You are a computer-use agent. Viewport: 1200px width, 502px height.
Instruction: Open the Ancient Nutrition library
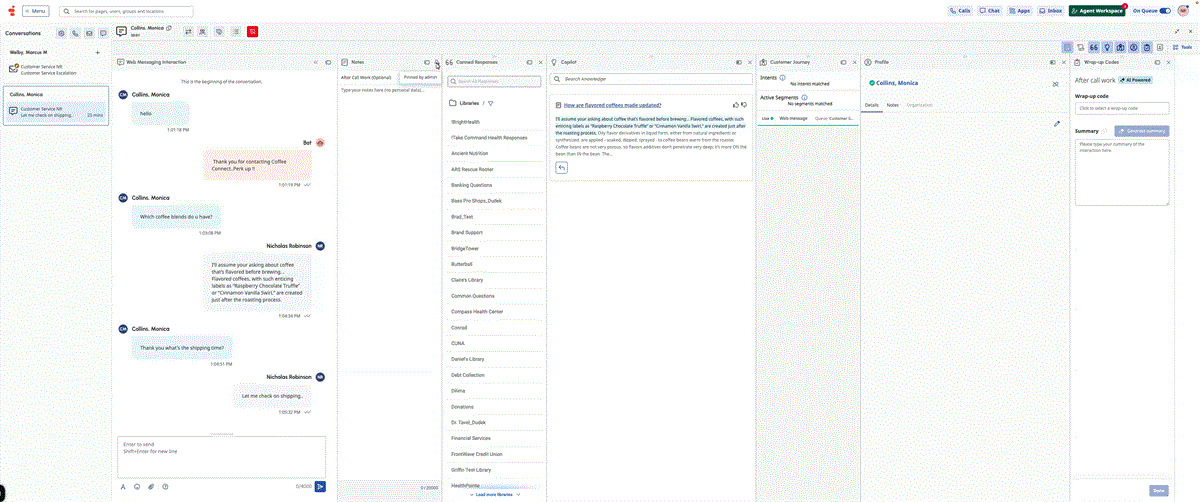pos(495,153)
